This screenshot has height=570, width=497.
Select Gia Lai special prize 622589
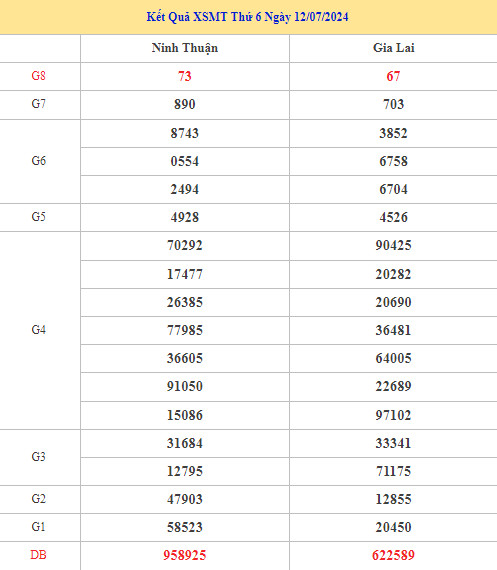(393, 555)
